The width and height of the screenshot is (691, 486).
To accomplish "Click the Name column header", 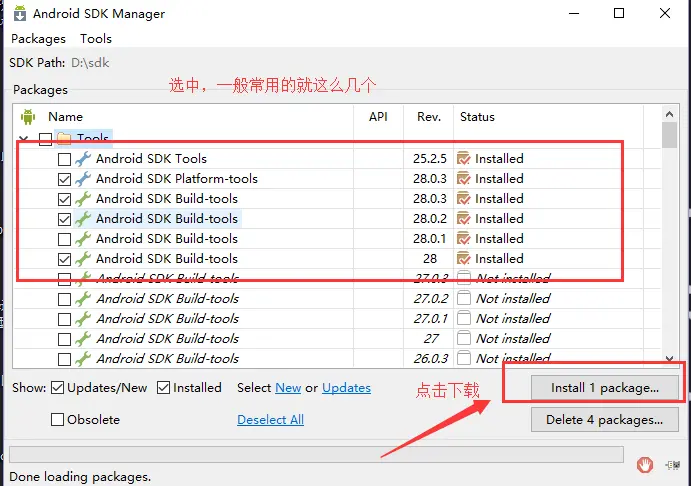I will click(65, 117).
